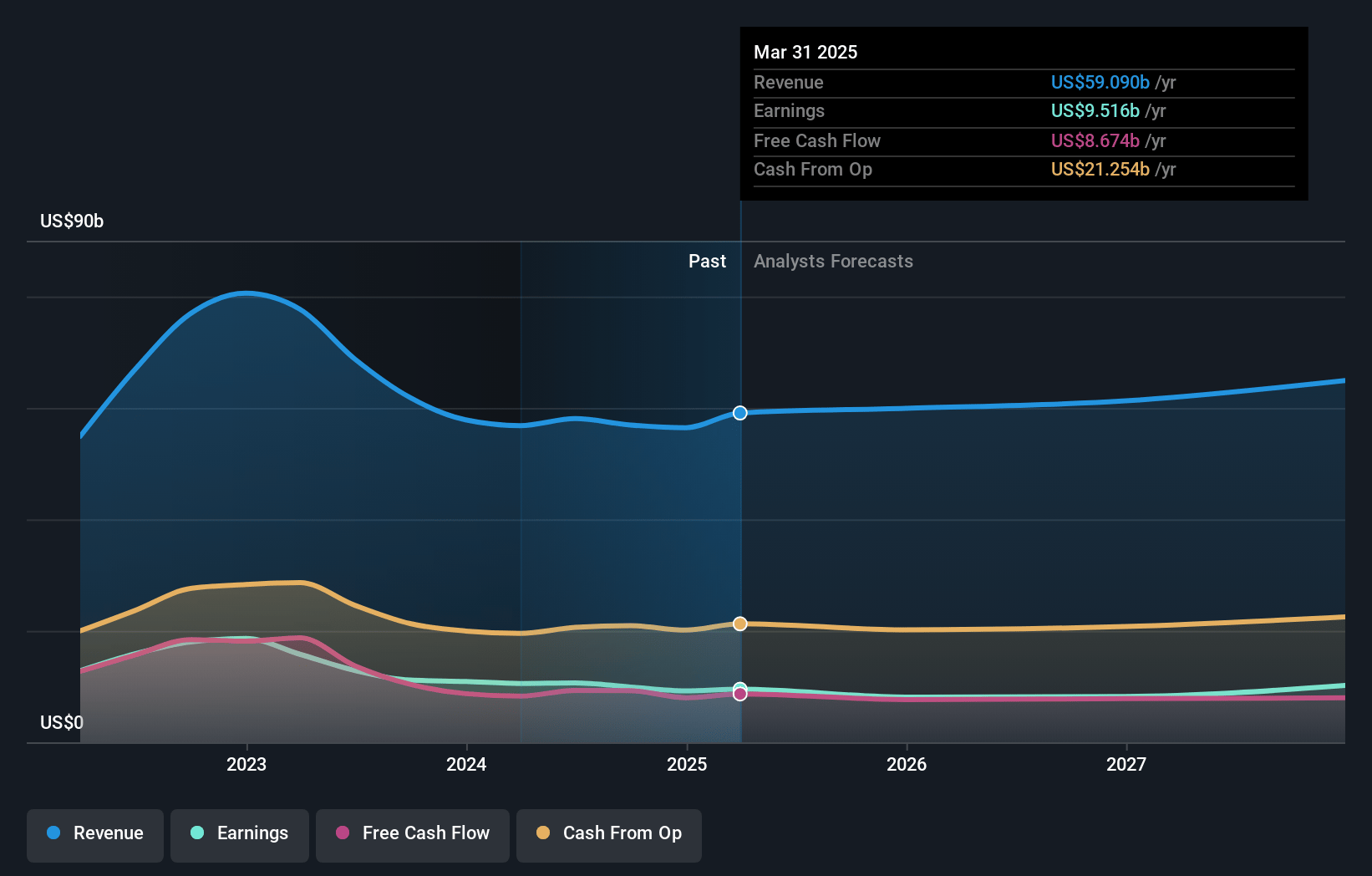
Task: Toggle the Earnings legend button
Action: click(x=240, y=835)
